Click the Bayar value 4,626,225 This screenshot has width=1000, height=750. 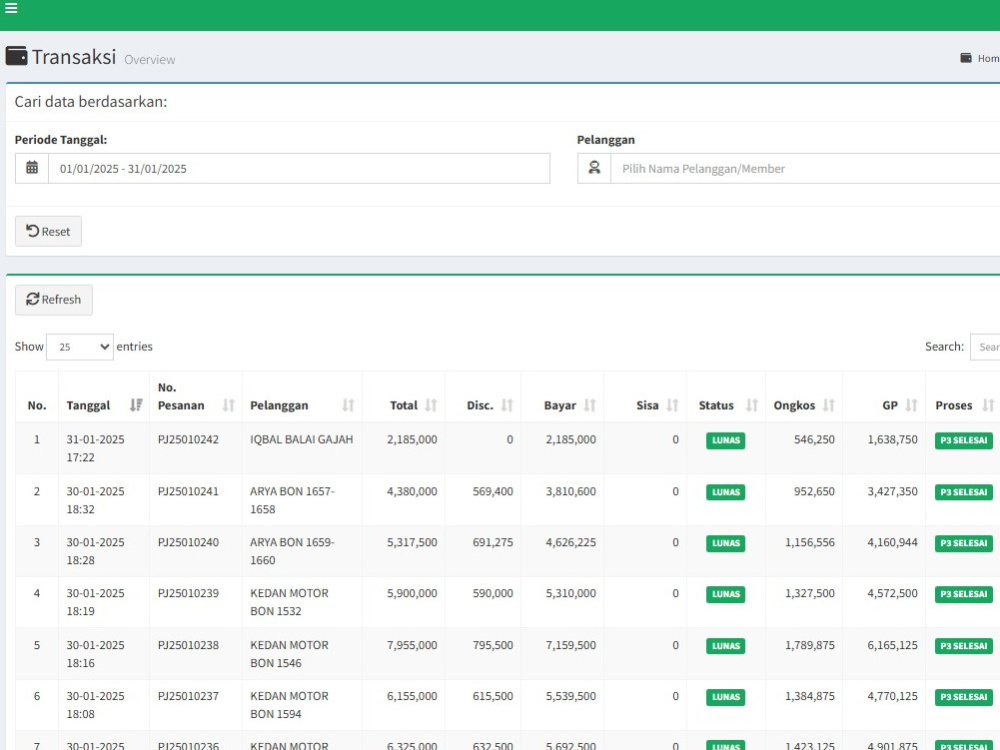tap(571, 542)
